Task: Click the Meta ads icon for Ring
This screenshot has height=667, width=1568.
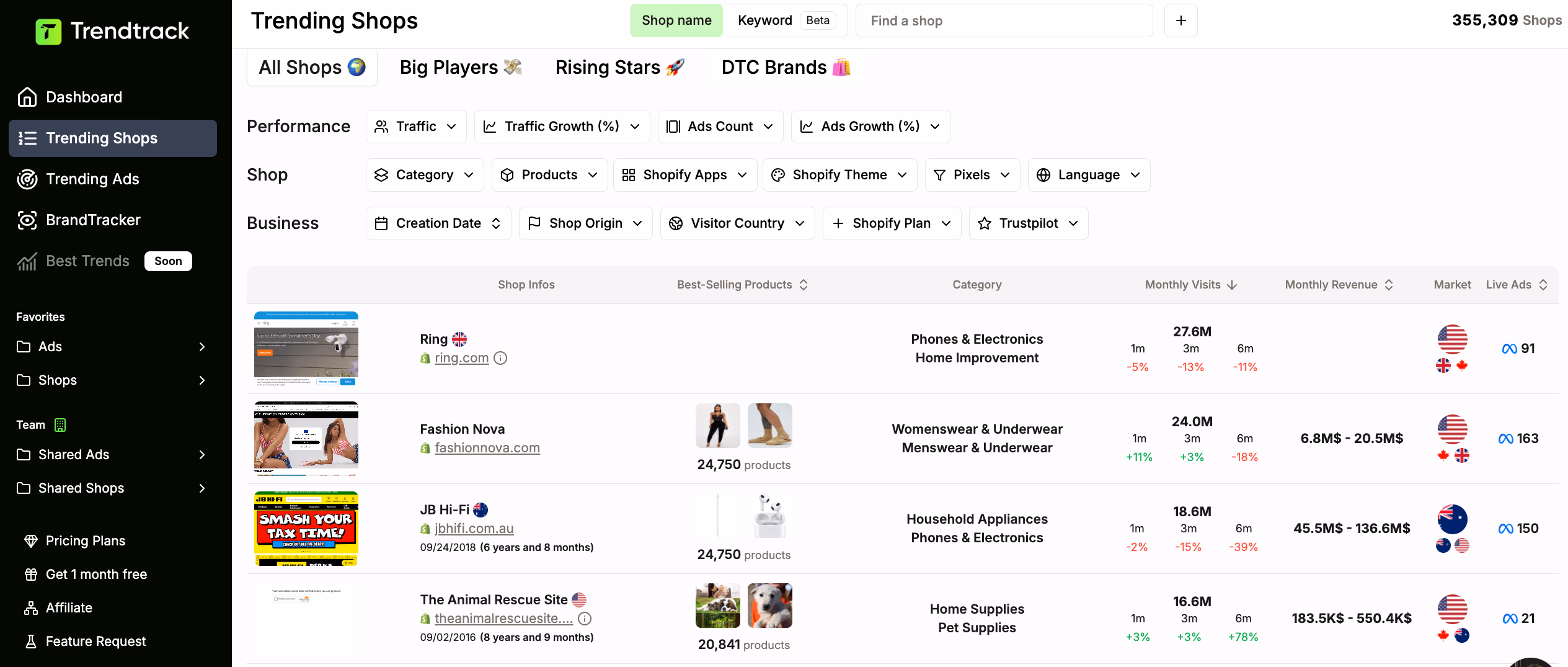Action: (1510, 349)
